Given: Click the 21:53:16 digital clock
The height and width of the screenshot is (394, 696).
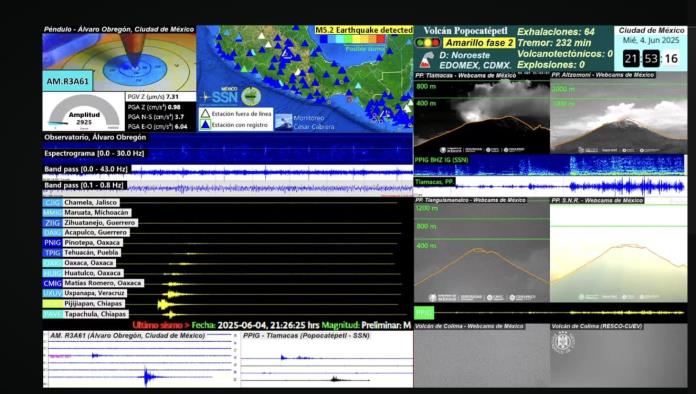Looking at the screenshot, I should click(651, 58).
